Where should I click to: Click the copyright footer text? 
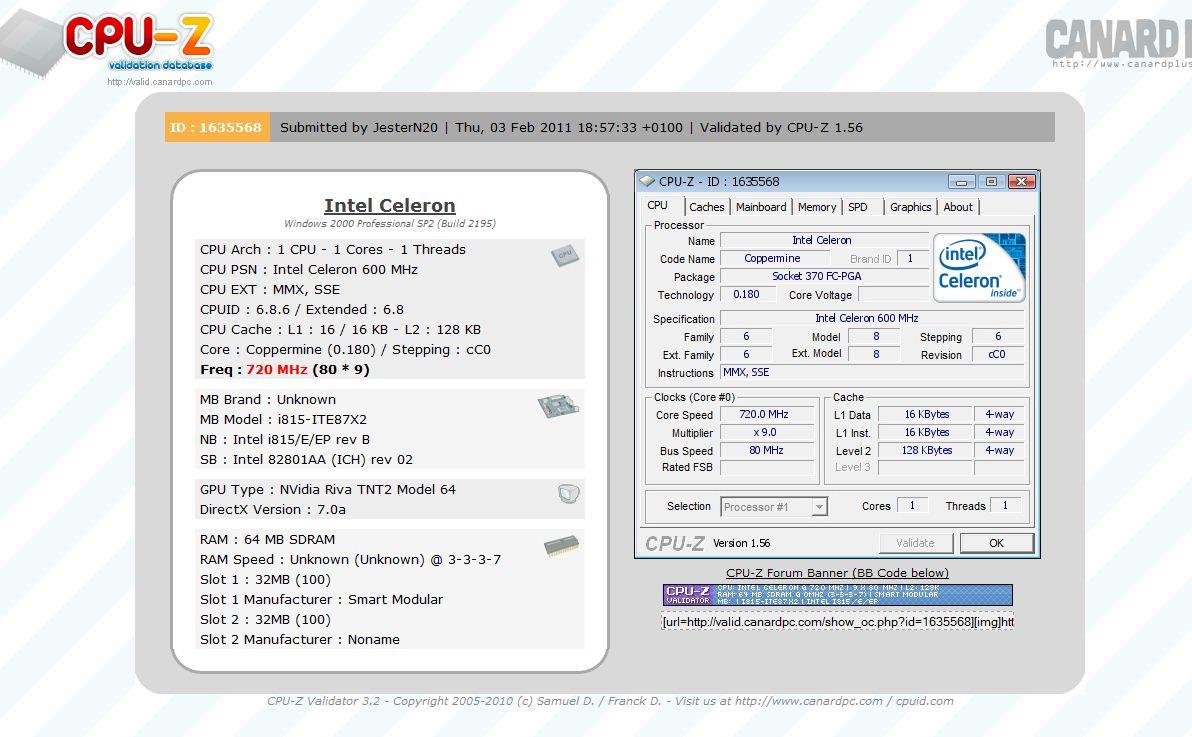610,701
